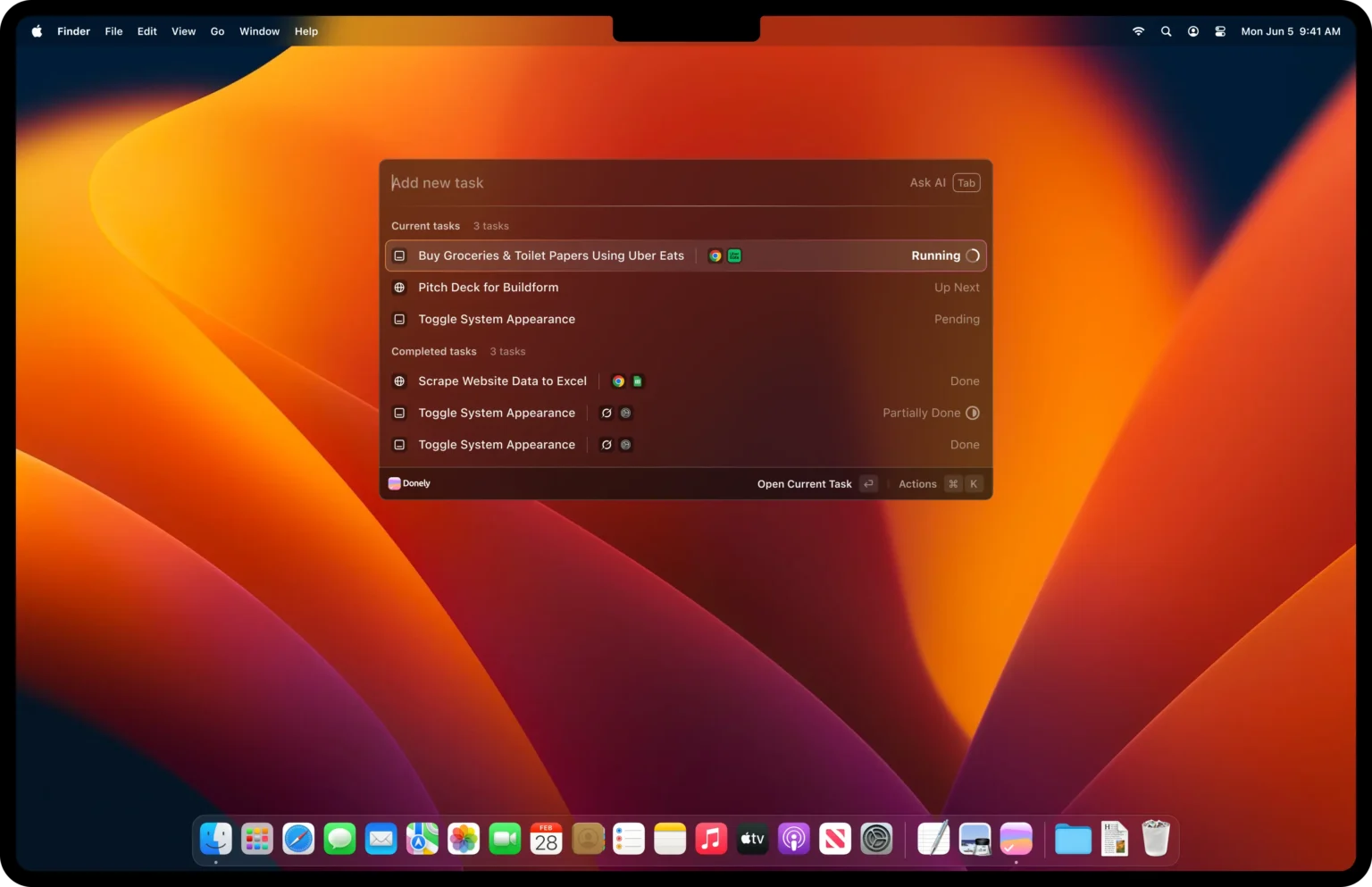Image resolution: width=1372 pixels, height=887 pixels.
Task: Click the globe icon beside Pitch Deck
Action: click(x=399, y=288)
